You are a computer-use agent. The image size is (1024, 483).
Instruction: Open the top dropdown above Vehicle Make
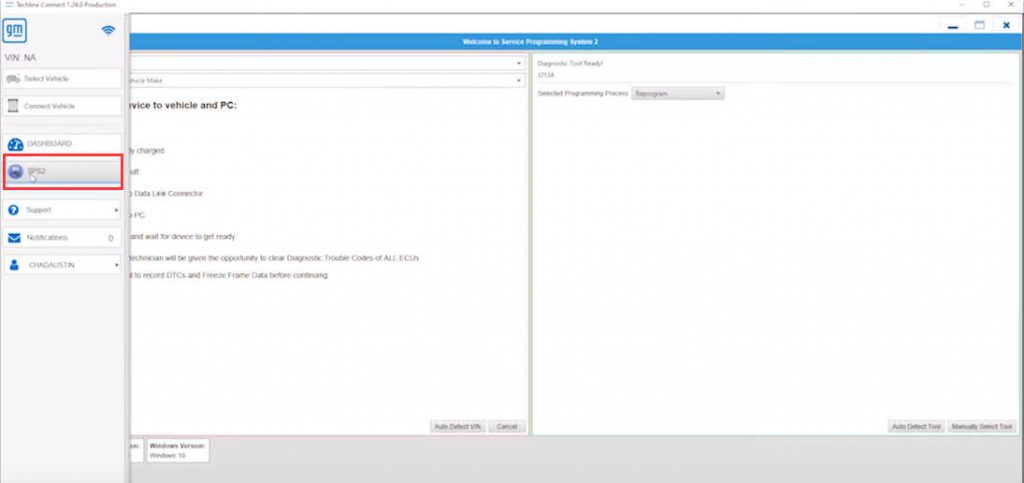(519, 63)
